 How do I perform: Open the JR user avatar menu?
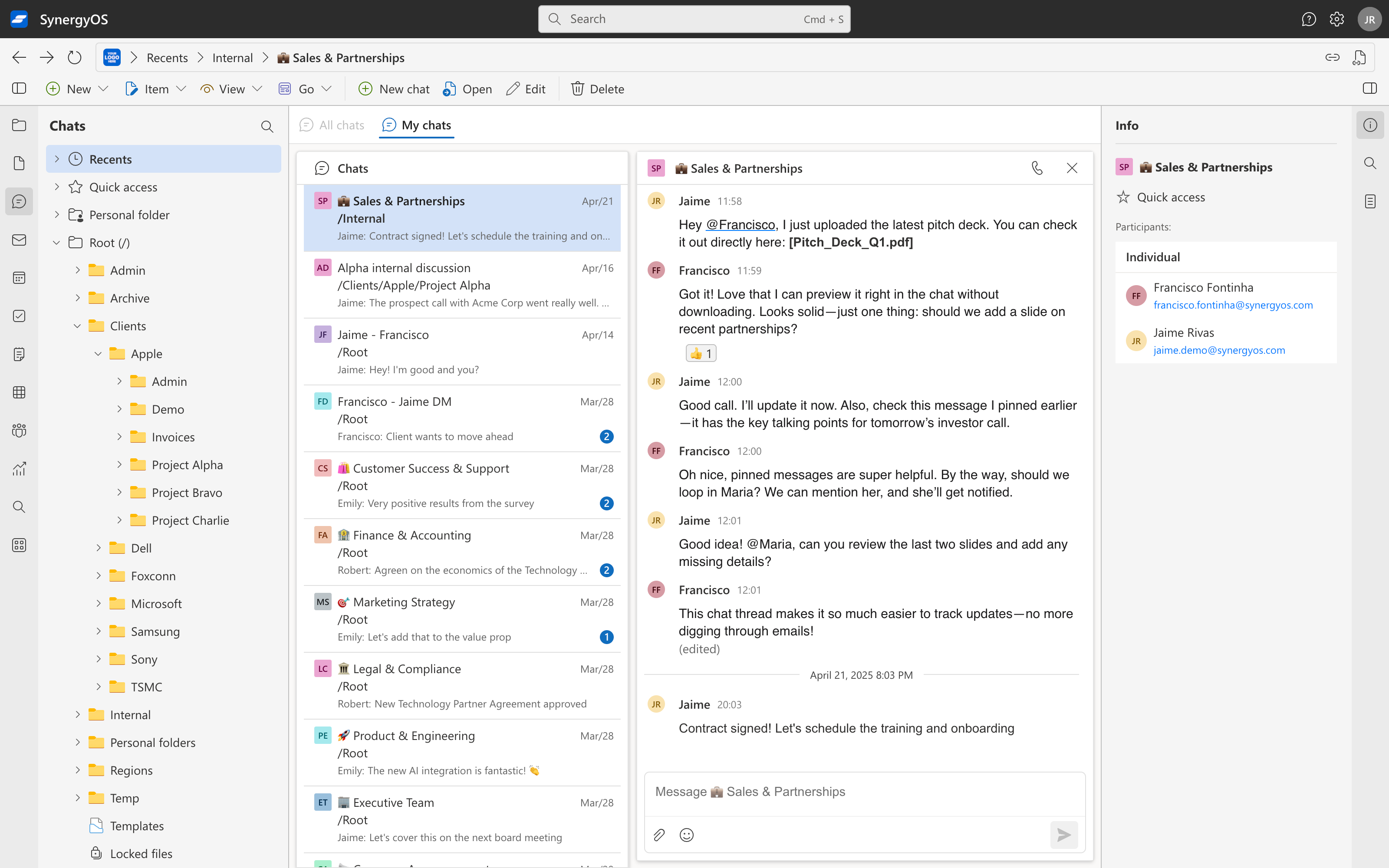[1369, 19]
